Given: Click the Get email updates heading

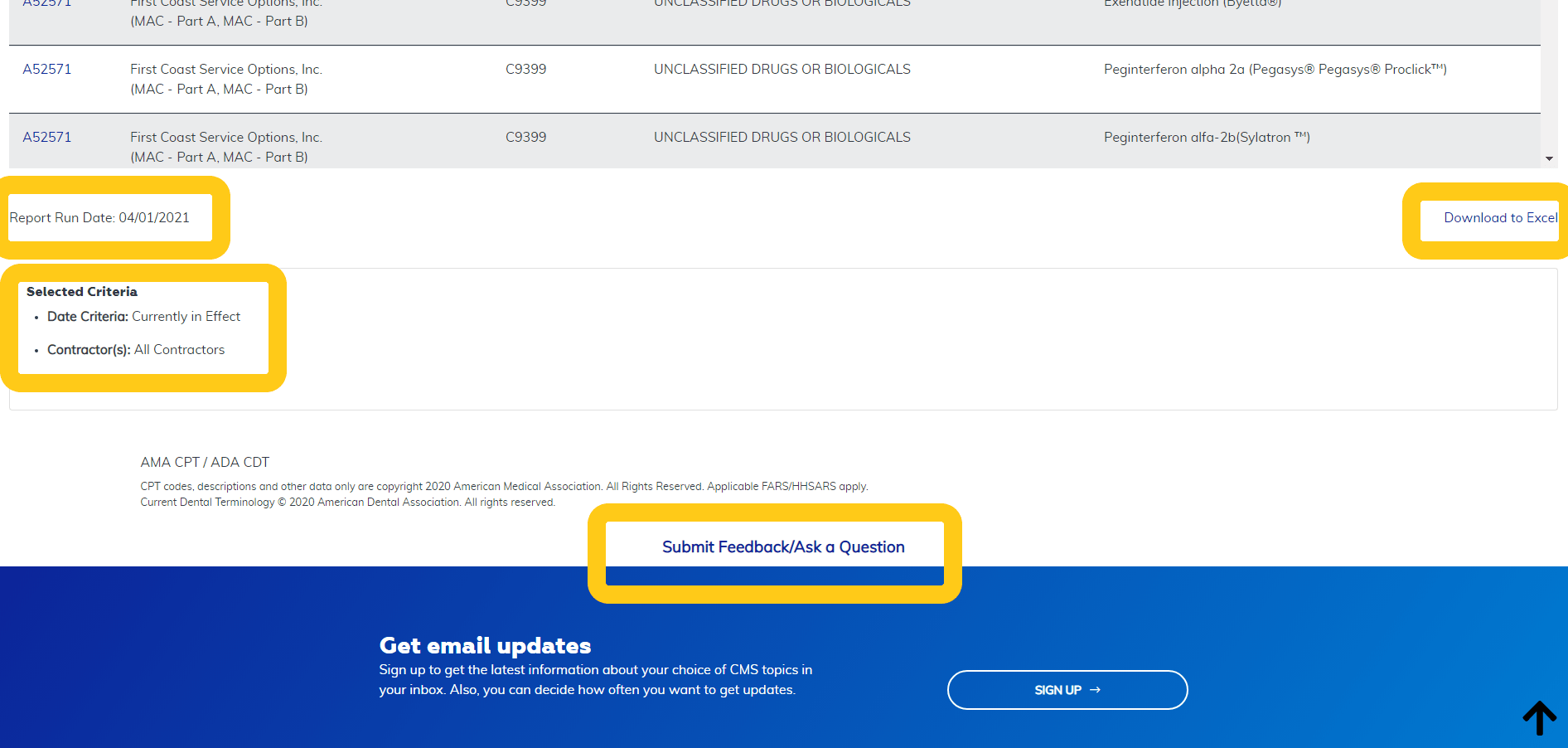Looking at the screenshot, I should [485, 645].
